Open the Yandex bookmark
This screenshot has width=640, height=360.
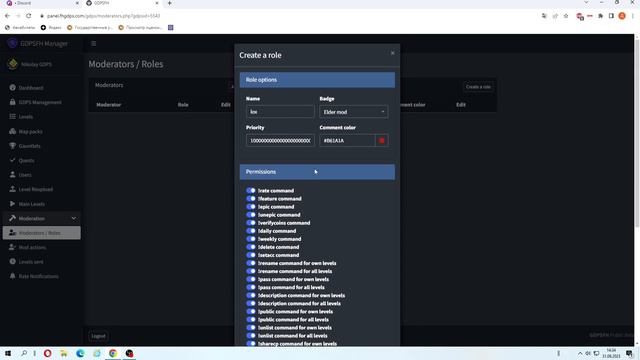coord(51,28)
